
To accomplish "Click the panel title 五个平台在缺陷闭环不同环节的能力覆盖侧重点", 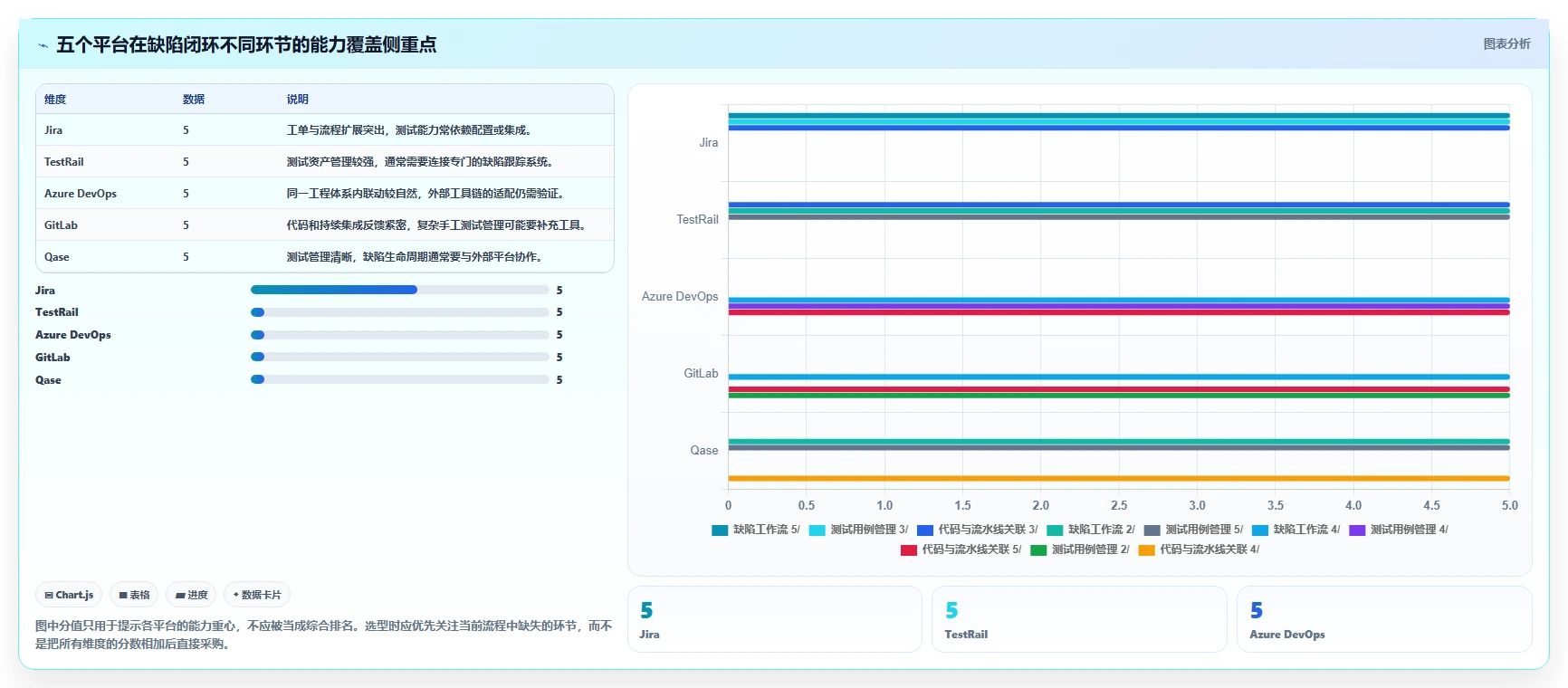I will click(x=246, y=44).
